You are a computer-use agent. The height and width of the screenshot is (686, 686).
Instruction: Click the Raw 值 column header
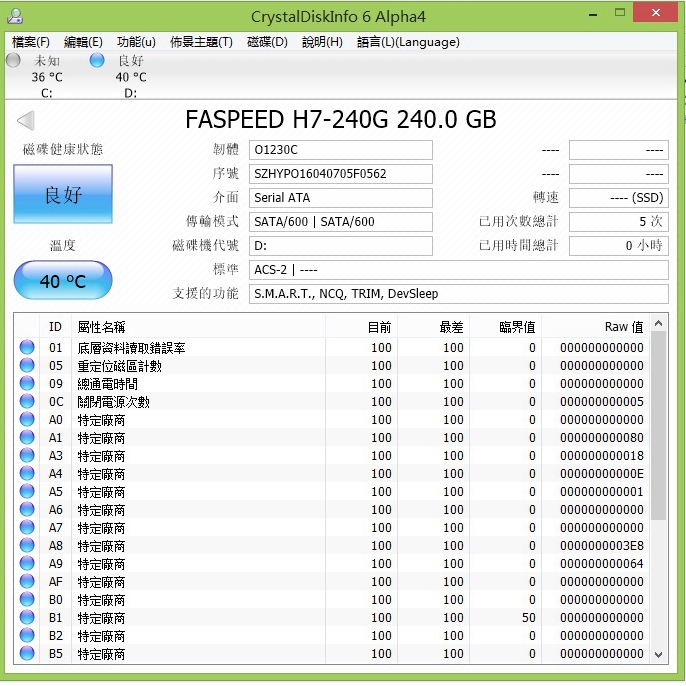pyautogui.click(x=596, y=326)
